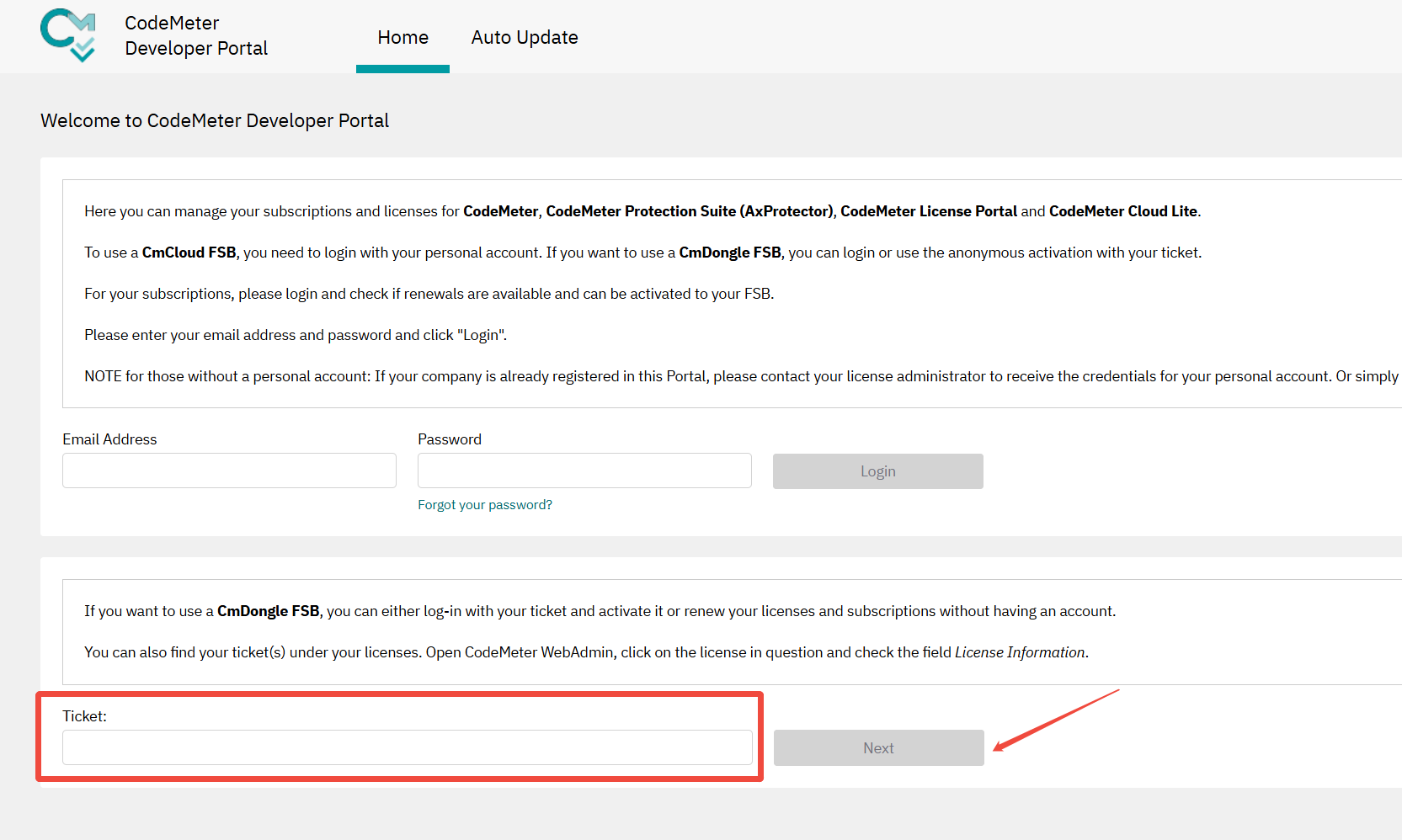Click the italic License Information text

1020,652
